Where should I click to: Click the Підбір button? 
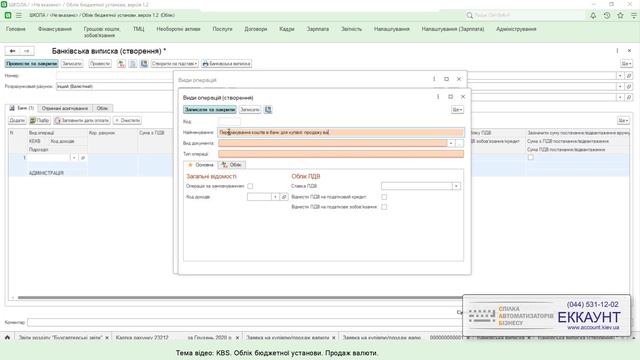pyautogui.click(x=40, y=120)
